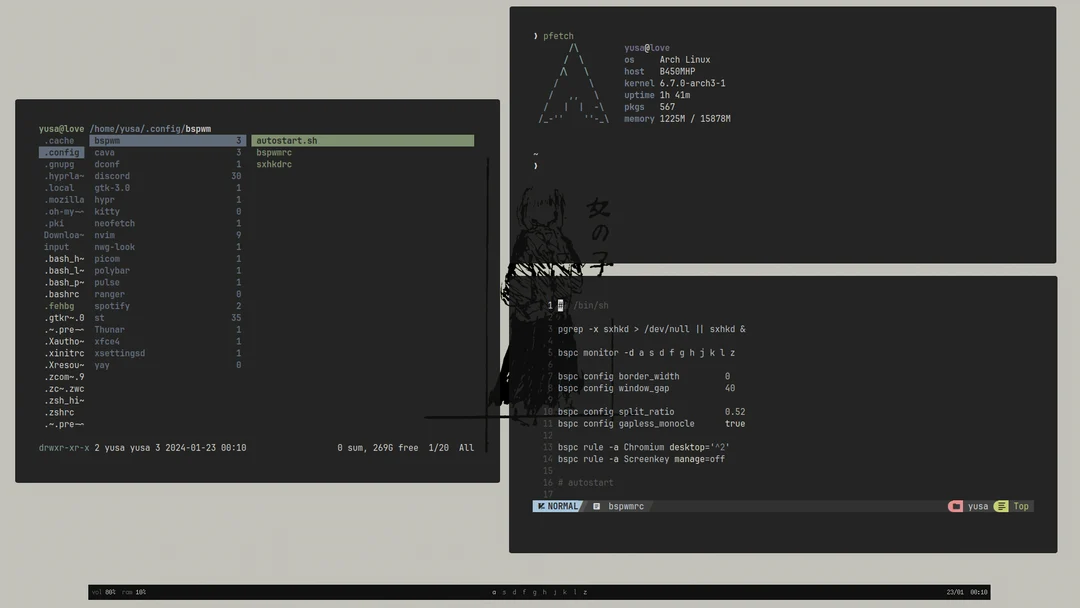Click the NORMAL mode indicator in Neovim
Image resolution: width=1080 pixels, height=608 pixels.
tap(559, 506)
